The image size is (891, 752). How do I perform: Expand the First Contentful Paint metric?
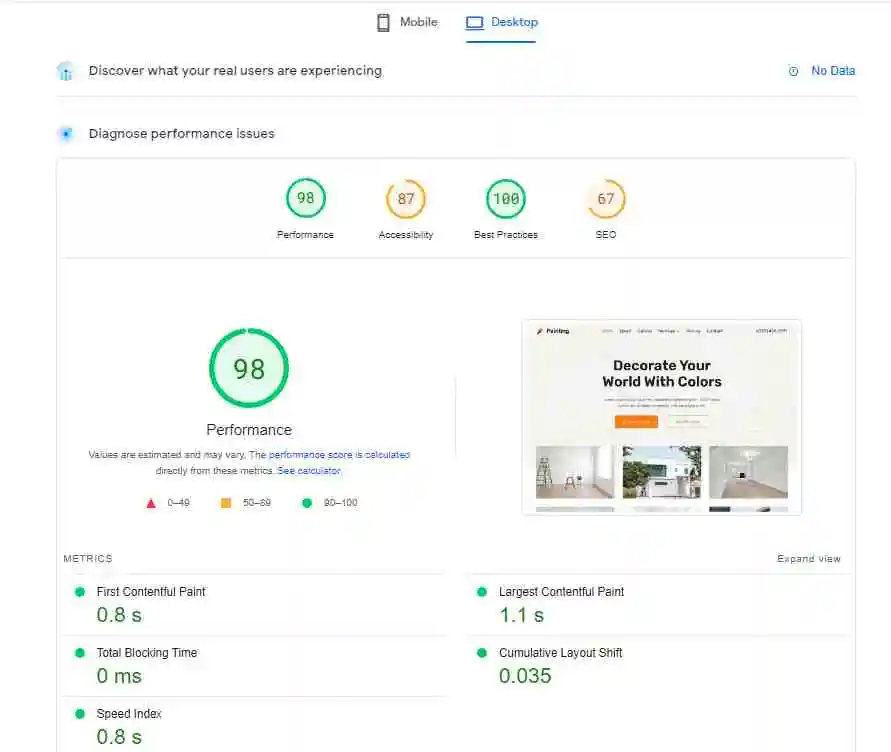tap(151, 592)
